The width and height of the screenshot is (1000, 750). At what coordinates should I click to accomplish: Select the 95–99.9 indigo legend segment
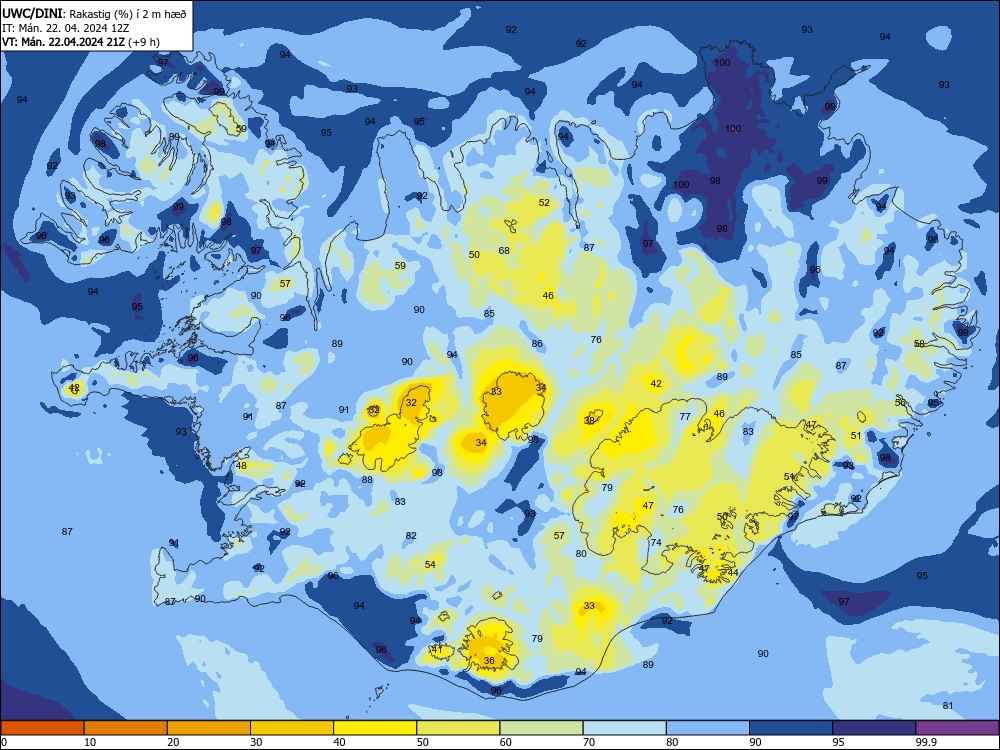pos(874,728)
